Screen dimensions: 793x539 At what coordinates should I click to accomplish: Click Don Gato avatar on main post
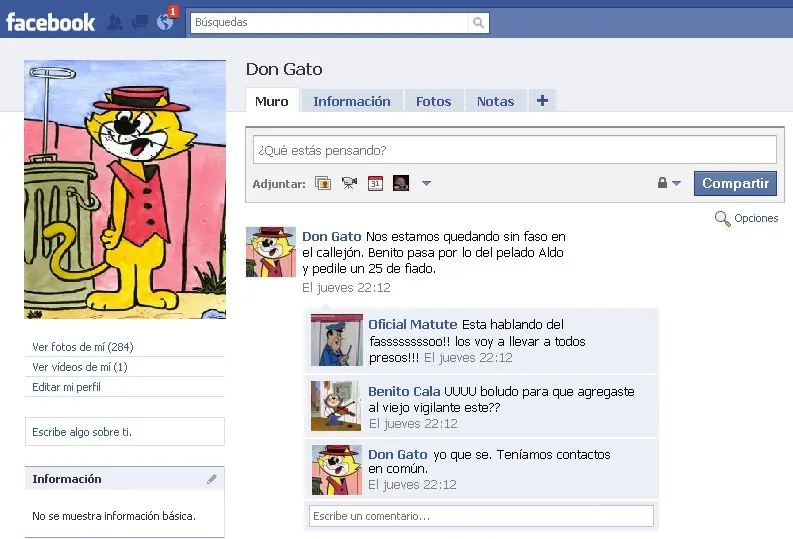point(271,252)
